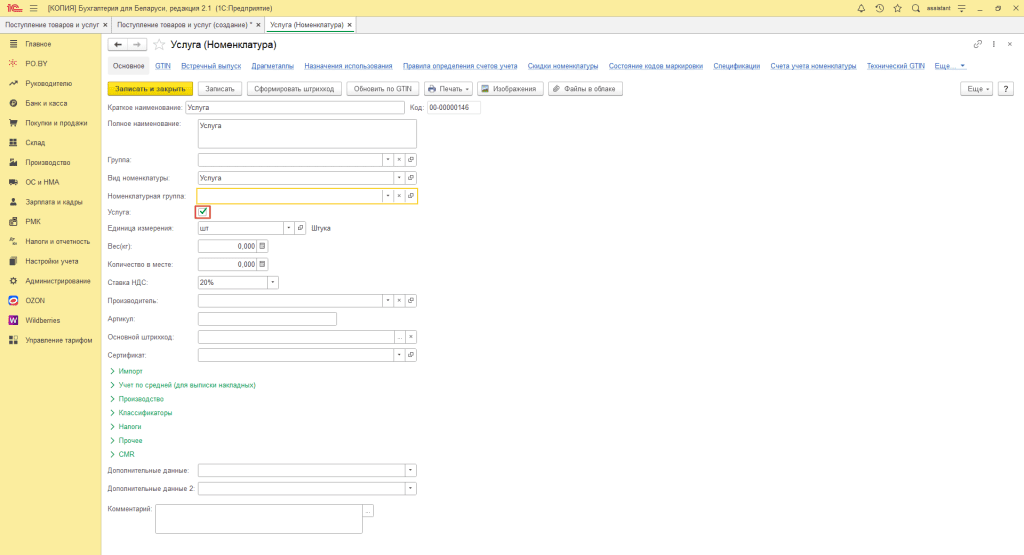Expand the Налоги section
Screen dimensions: 1024x555
click(x=130, y=427)
